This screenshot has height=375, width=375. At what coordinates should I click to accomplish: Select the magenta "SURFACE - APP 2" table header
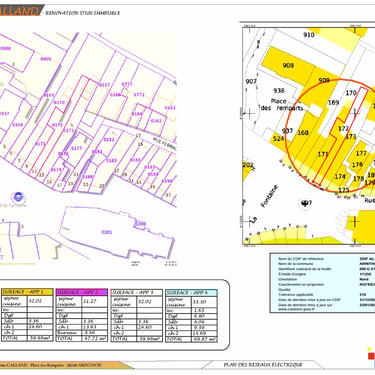tap(82, 292)
